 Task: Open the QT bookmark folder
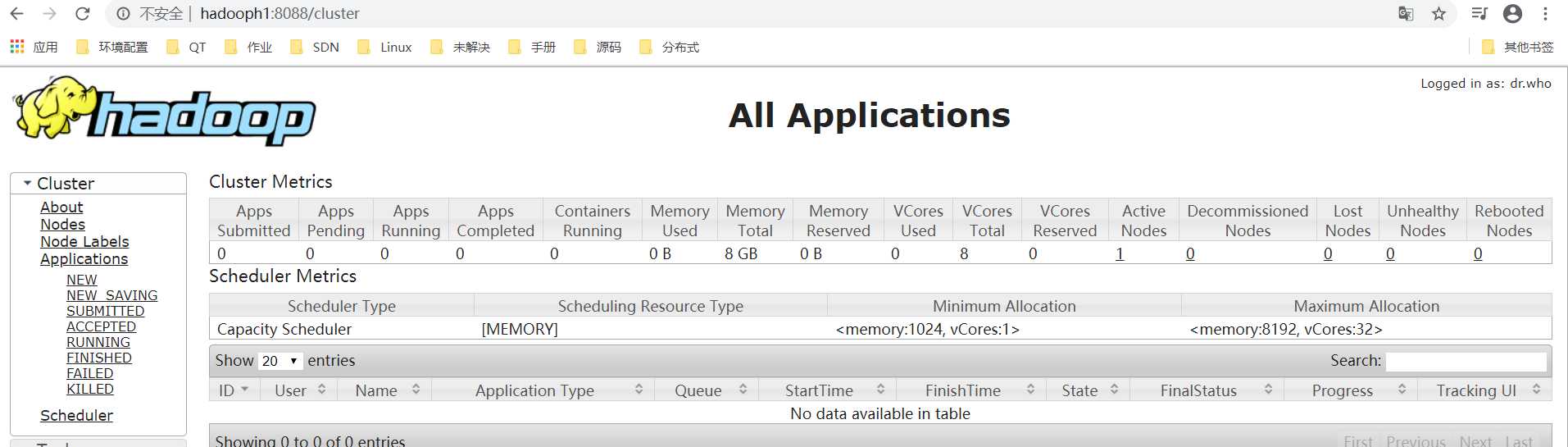click(186, 47)
